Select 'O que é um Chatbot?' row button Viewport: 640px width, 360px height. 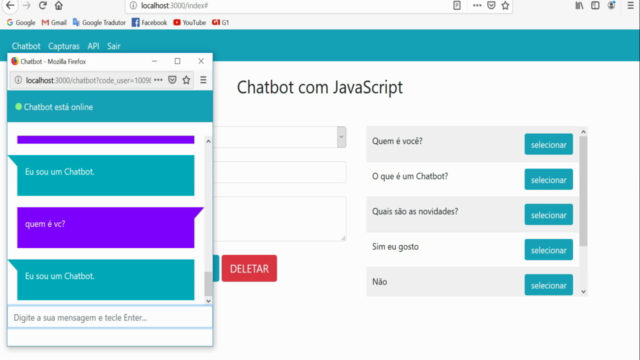tap(549, 180)
